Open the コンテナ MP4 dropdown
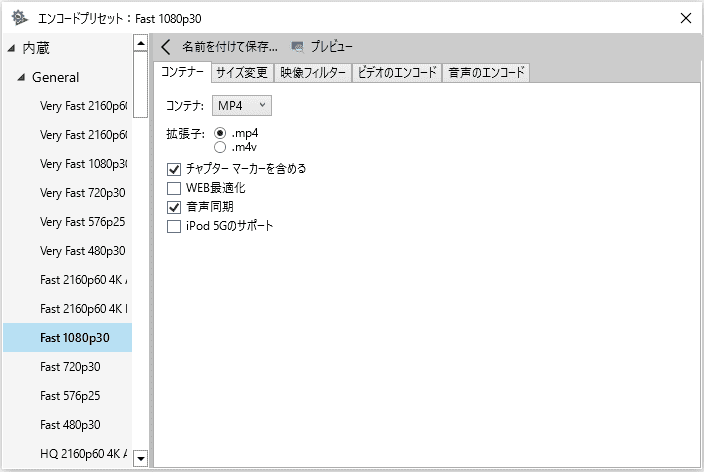This screenshot has width=704, height=472. point(242,105)
